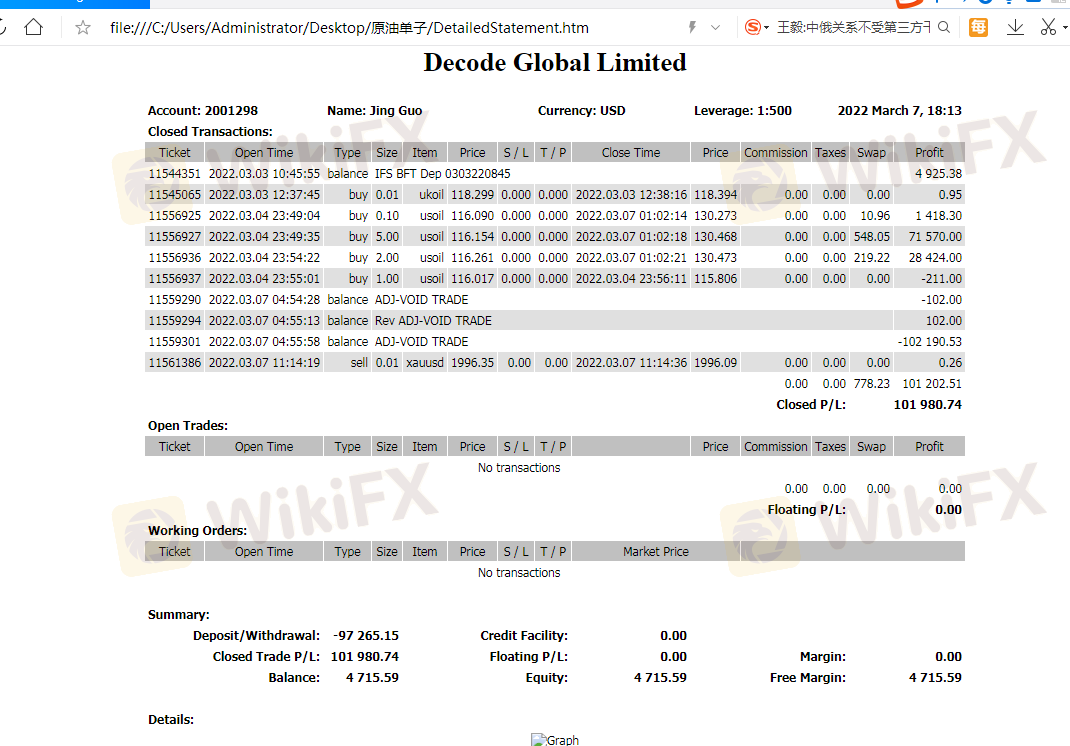
Task: Click the -102 190.53 adjustment value
Action: tap(929, 342)
